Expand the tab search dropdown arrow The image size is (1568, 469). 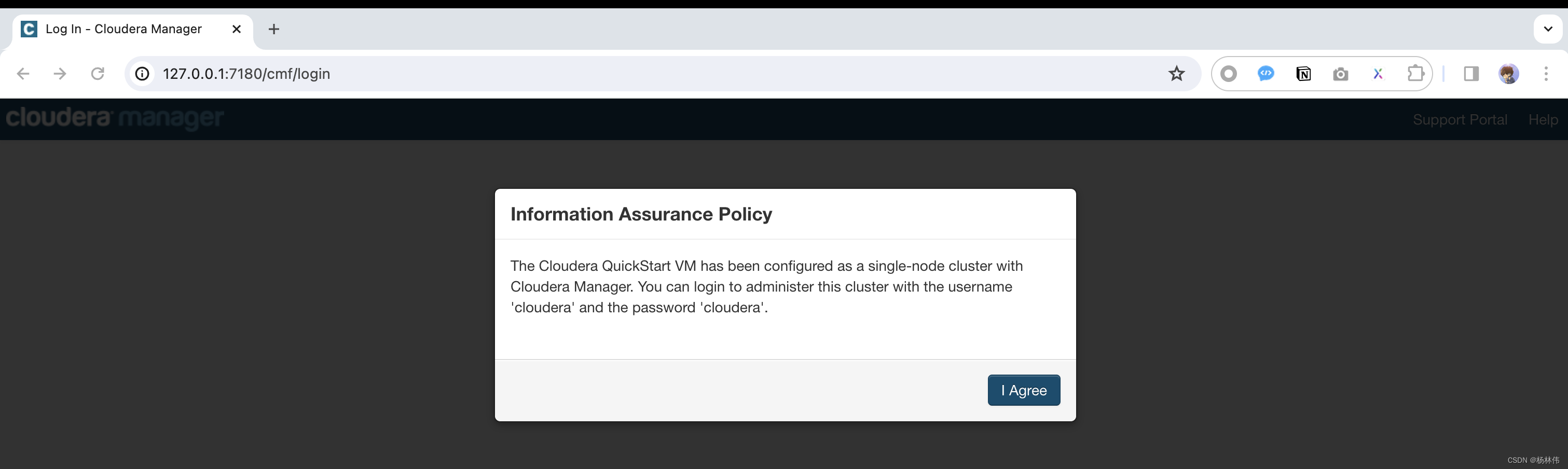pyautogui.click(x=1547, y=29)
